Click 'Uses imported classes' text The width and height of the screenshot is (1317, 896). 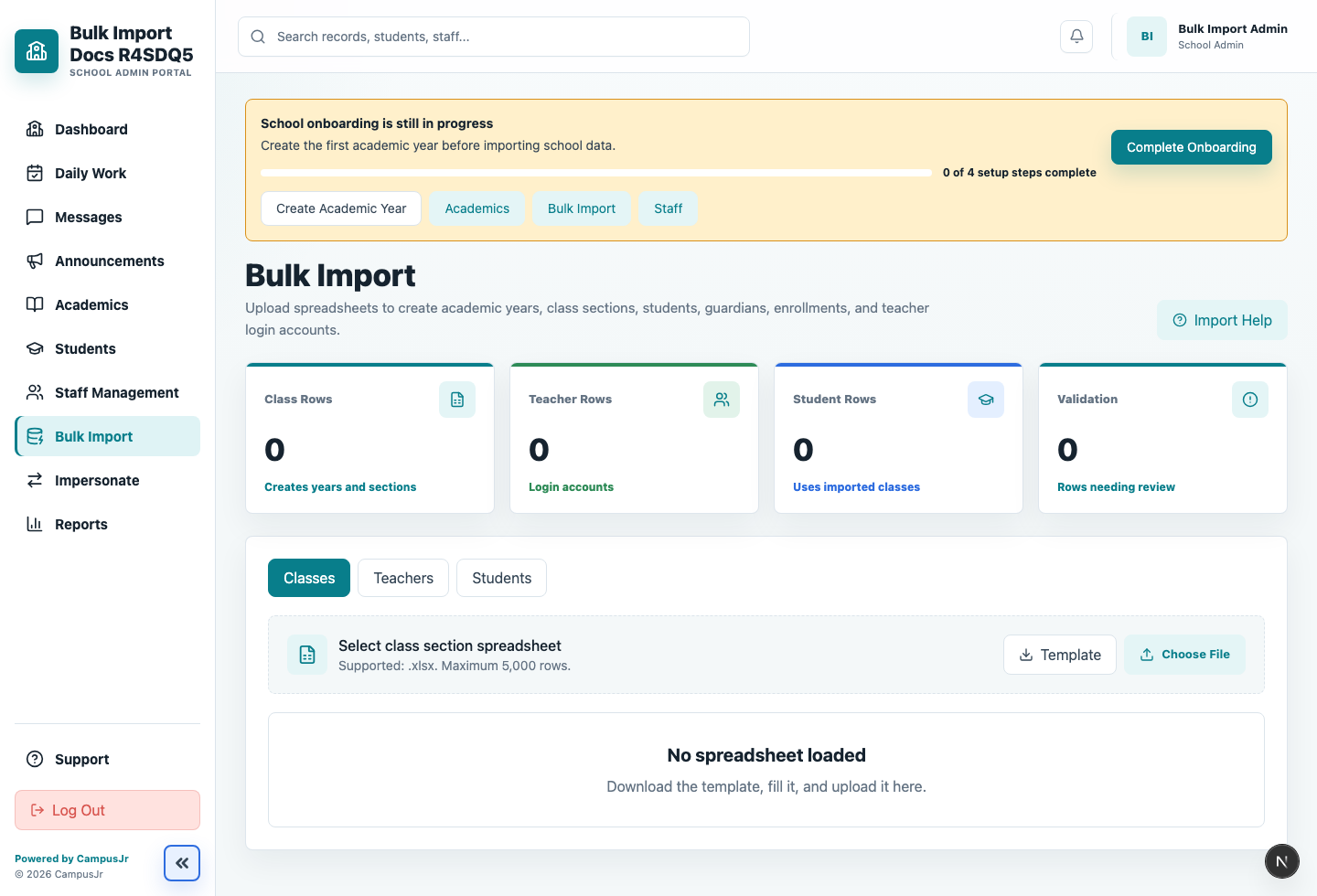856,487
